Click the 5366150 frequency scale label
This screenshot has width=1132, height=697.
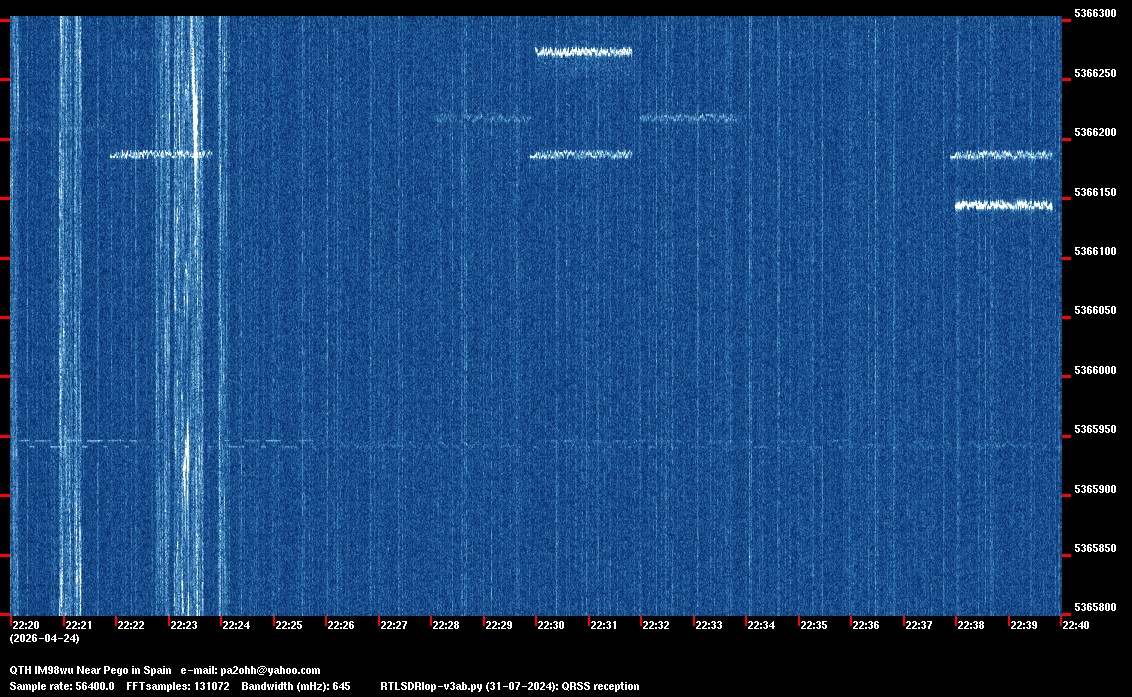(1094, 192)
